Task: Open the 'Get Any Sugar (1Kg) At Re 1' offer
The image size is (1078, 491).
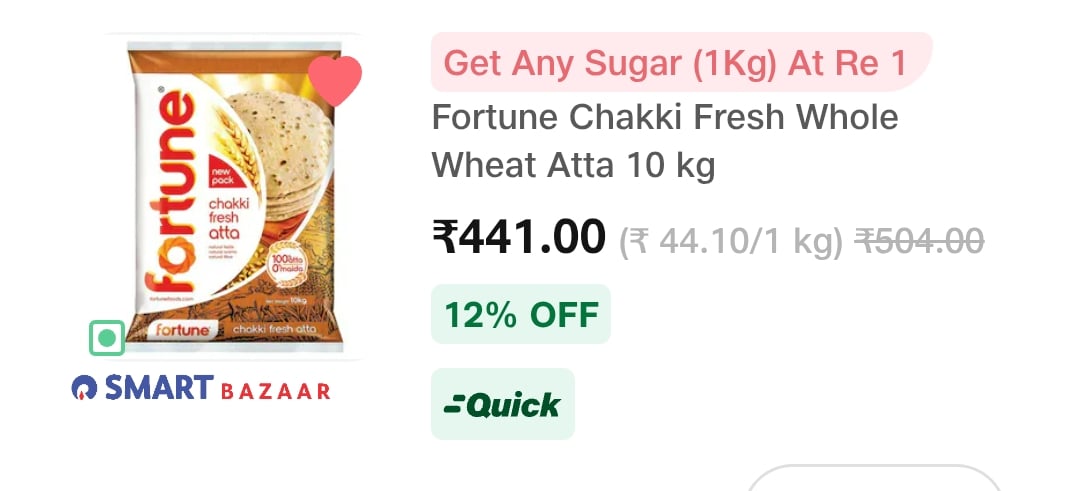Action: [x=681, y=62]
